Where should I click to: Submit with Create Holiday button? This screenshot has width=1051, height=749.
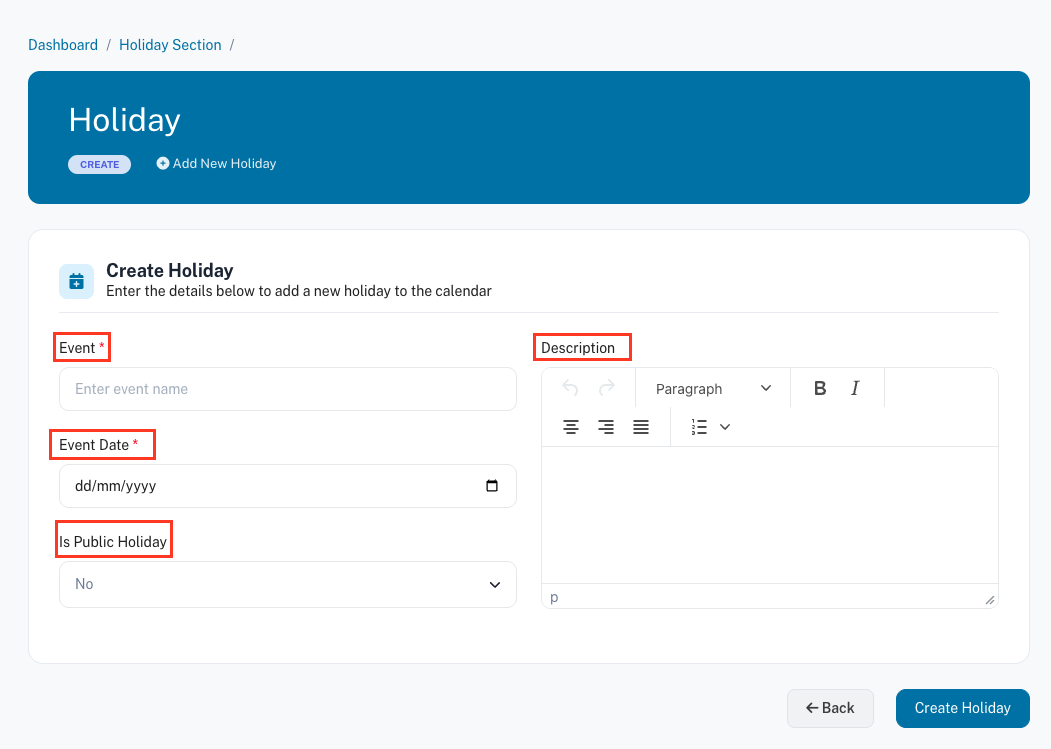(x=962, y=708)
